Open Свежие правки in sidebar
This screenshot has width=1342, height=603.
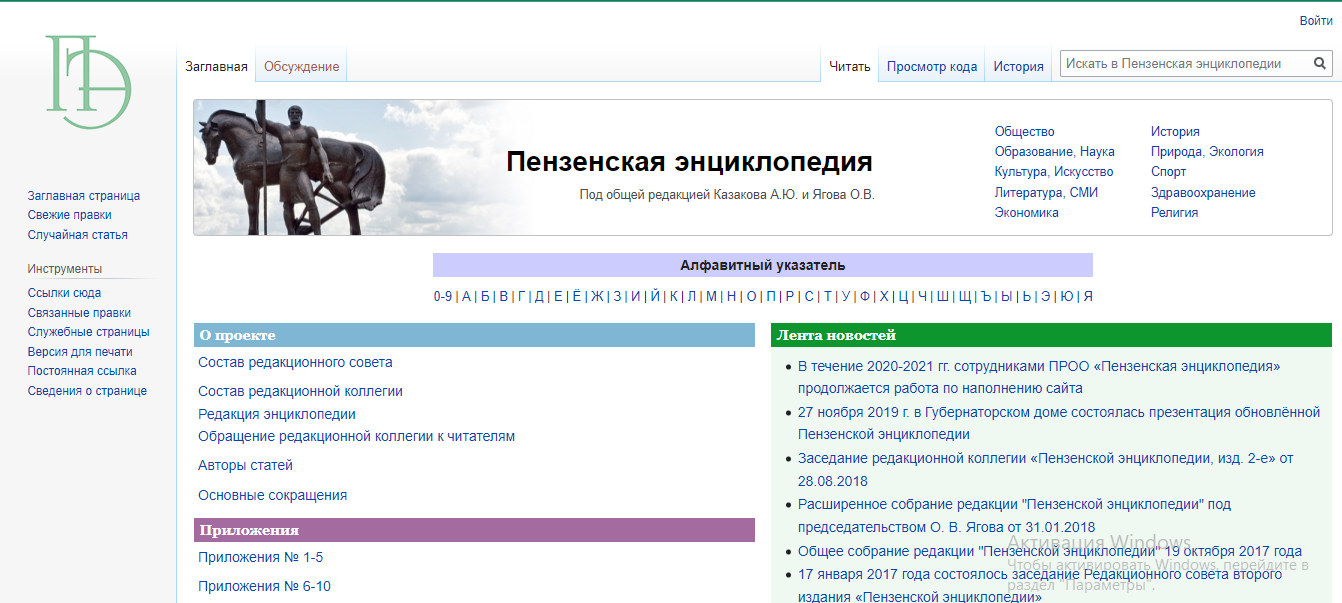click(70, 215)
